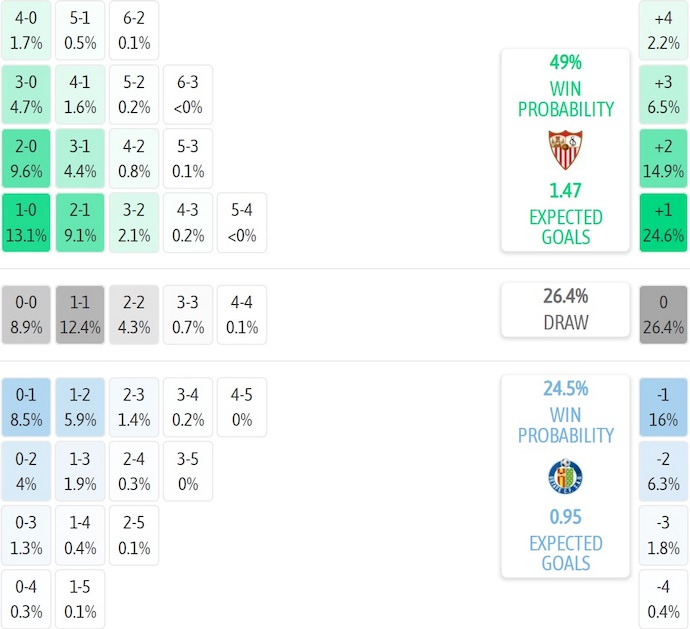The height and width of the screenshot is (629, 690).
Task: Select the 1.47 expected goals value
Action: coord(565,190)
